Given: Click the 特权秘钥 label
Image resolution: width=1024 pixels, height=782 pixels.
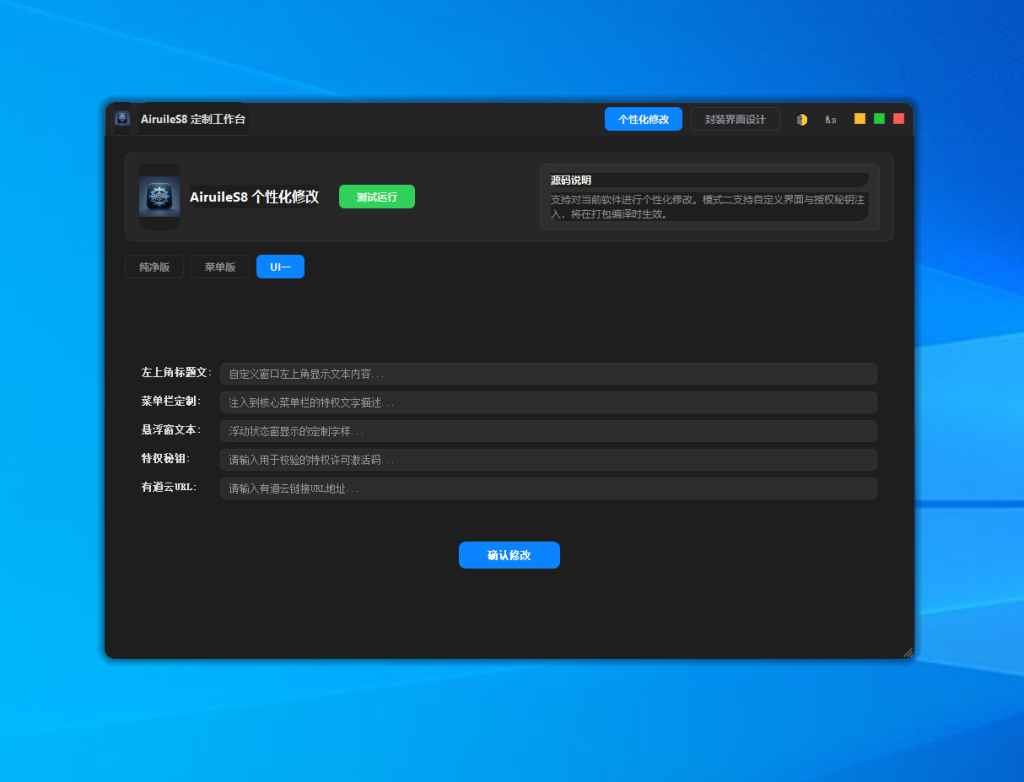Looking at the screenshot, I should point(165,459).
